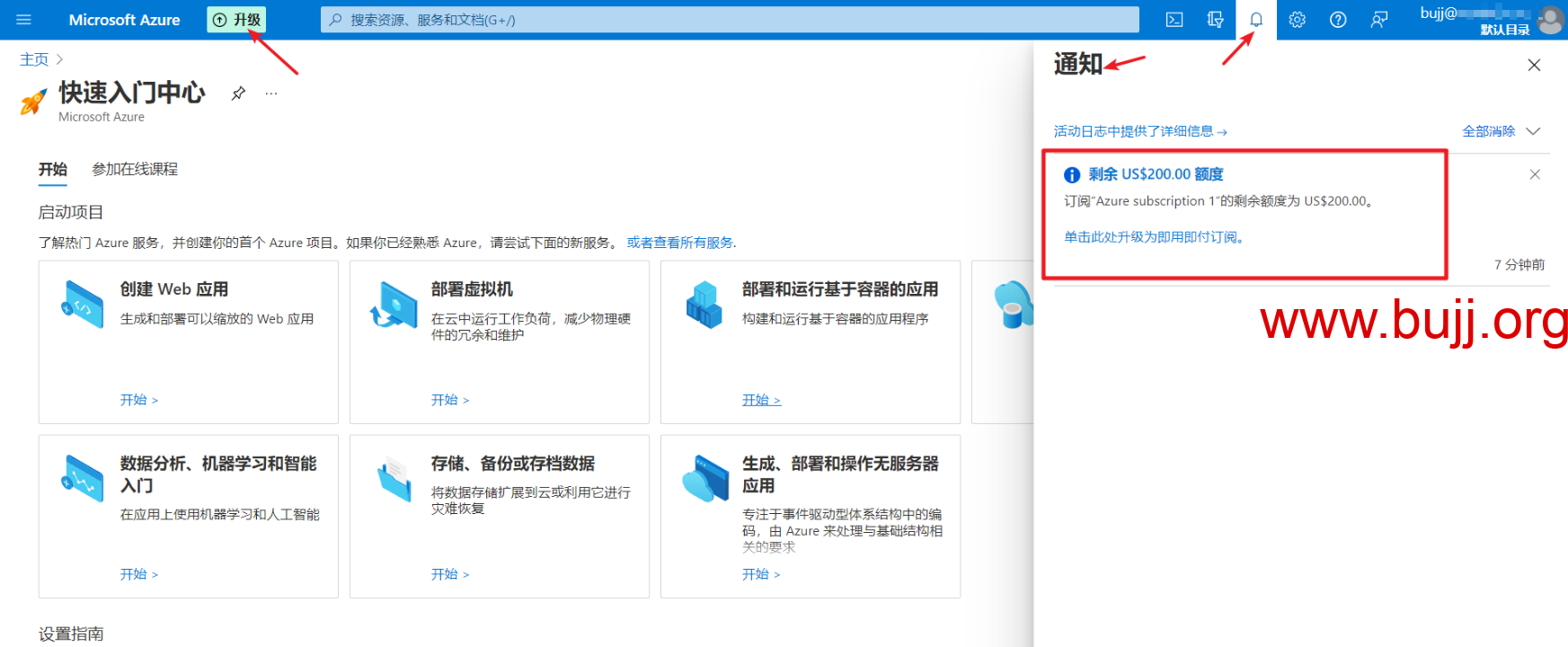Click the upgrade to pay-as-you-go link

1154,237
